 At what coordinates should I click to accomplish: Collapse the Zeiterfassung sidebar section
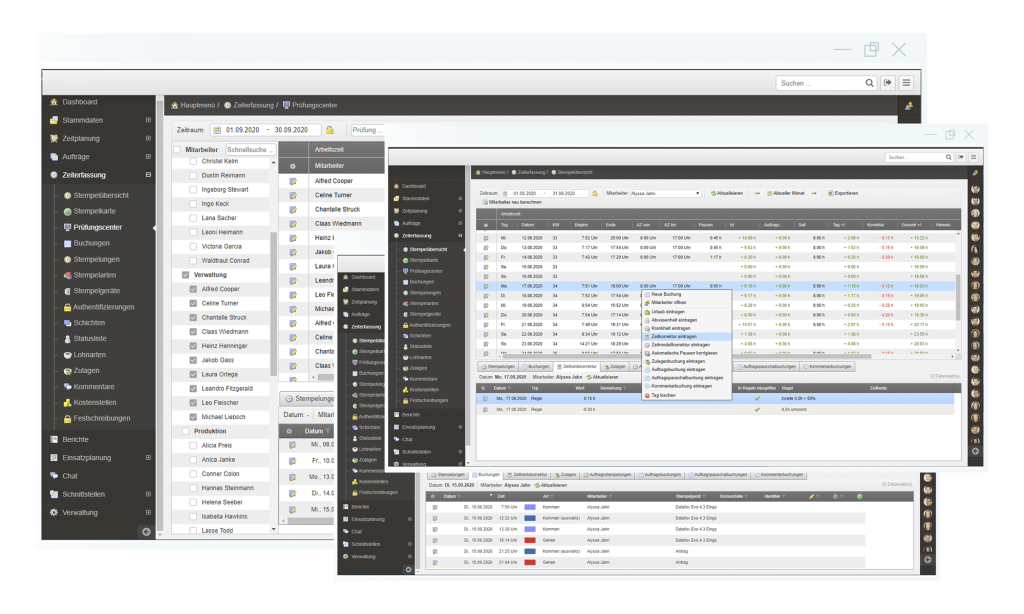tap(148, 175)
